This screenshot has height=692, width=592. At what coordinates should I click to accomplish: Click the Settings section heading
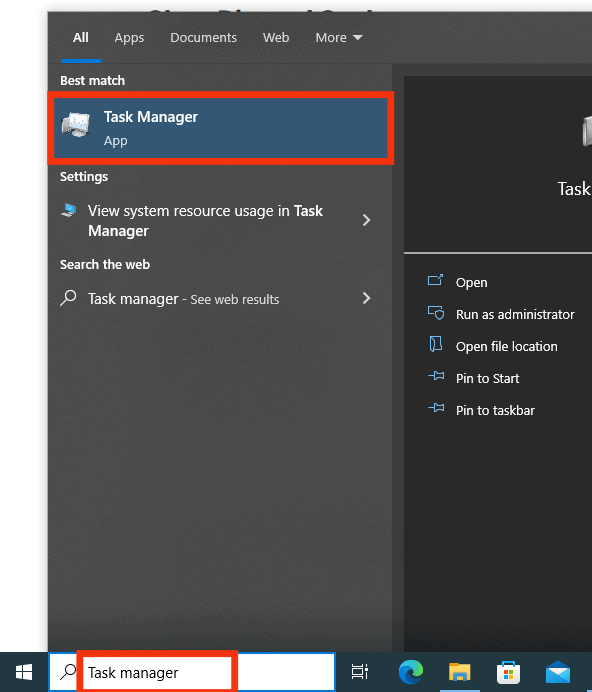click(x=84, y=177)
